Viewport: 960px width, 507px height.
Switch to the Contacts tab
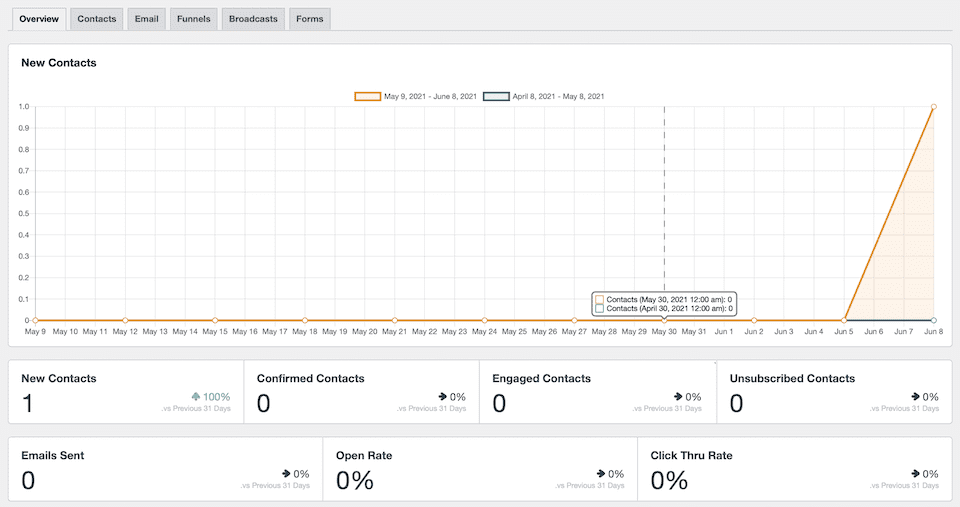[x=97, y=19]
